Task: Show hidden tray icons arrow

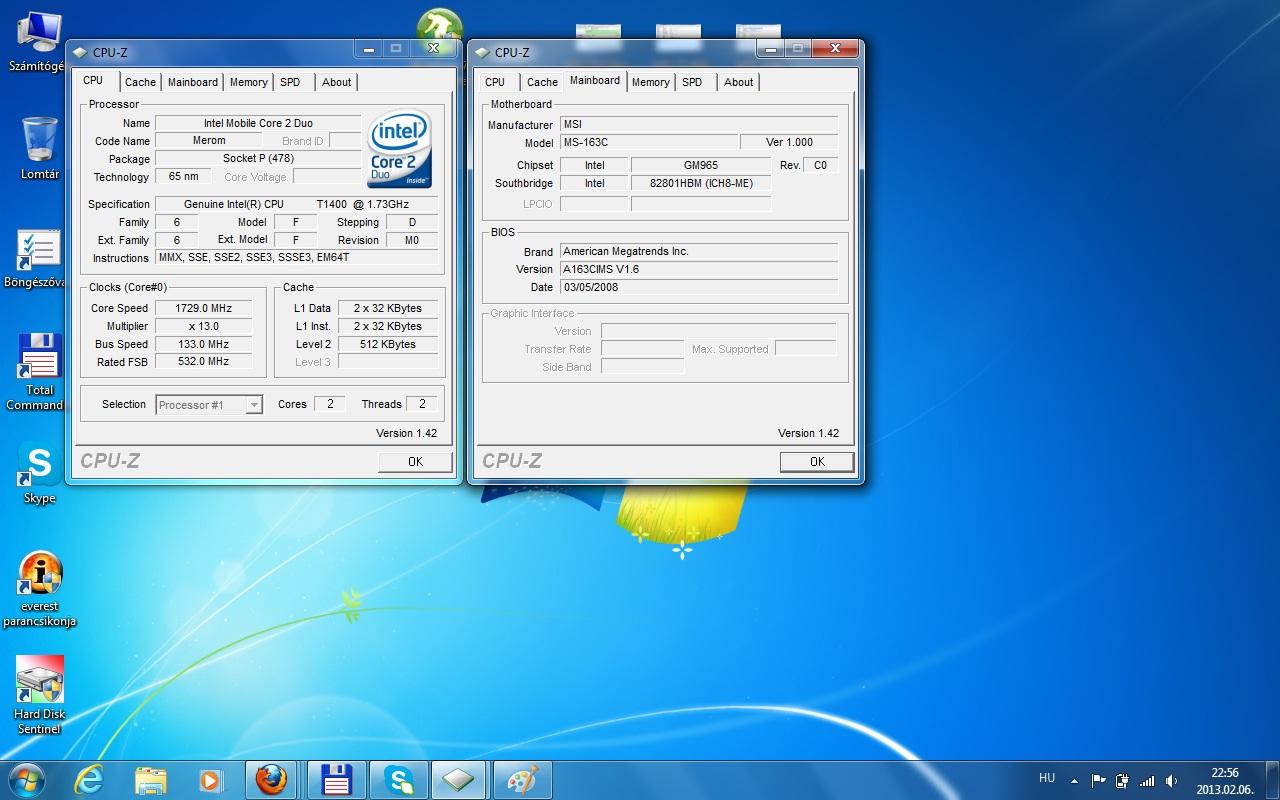Action: point(1074,781)
